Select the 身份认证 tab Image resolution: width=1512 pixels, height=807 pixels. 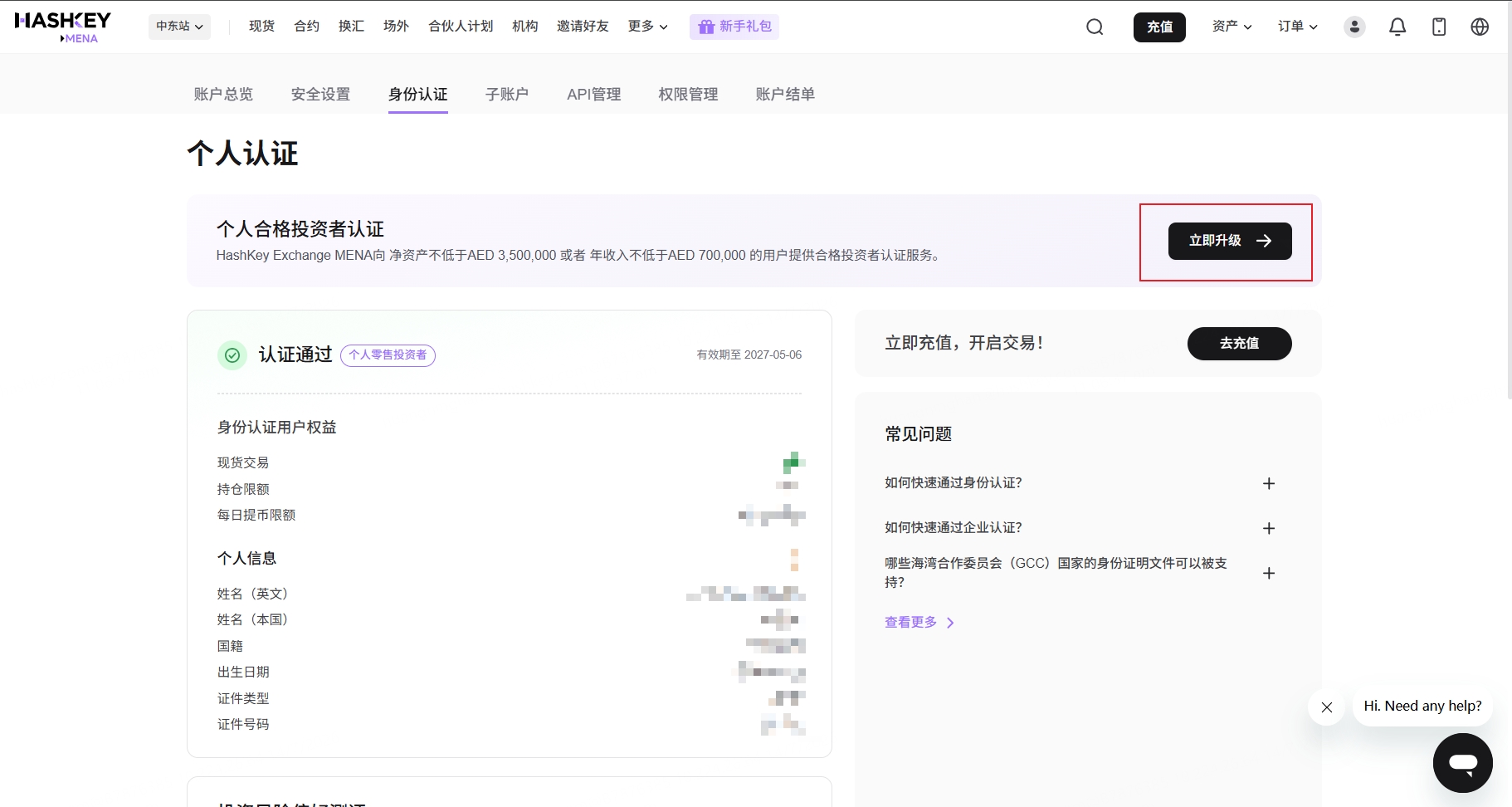point(418,95)
